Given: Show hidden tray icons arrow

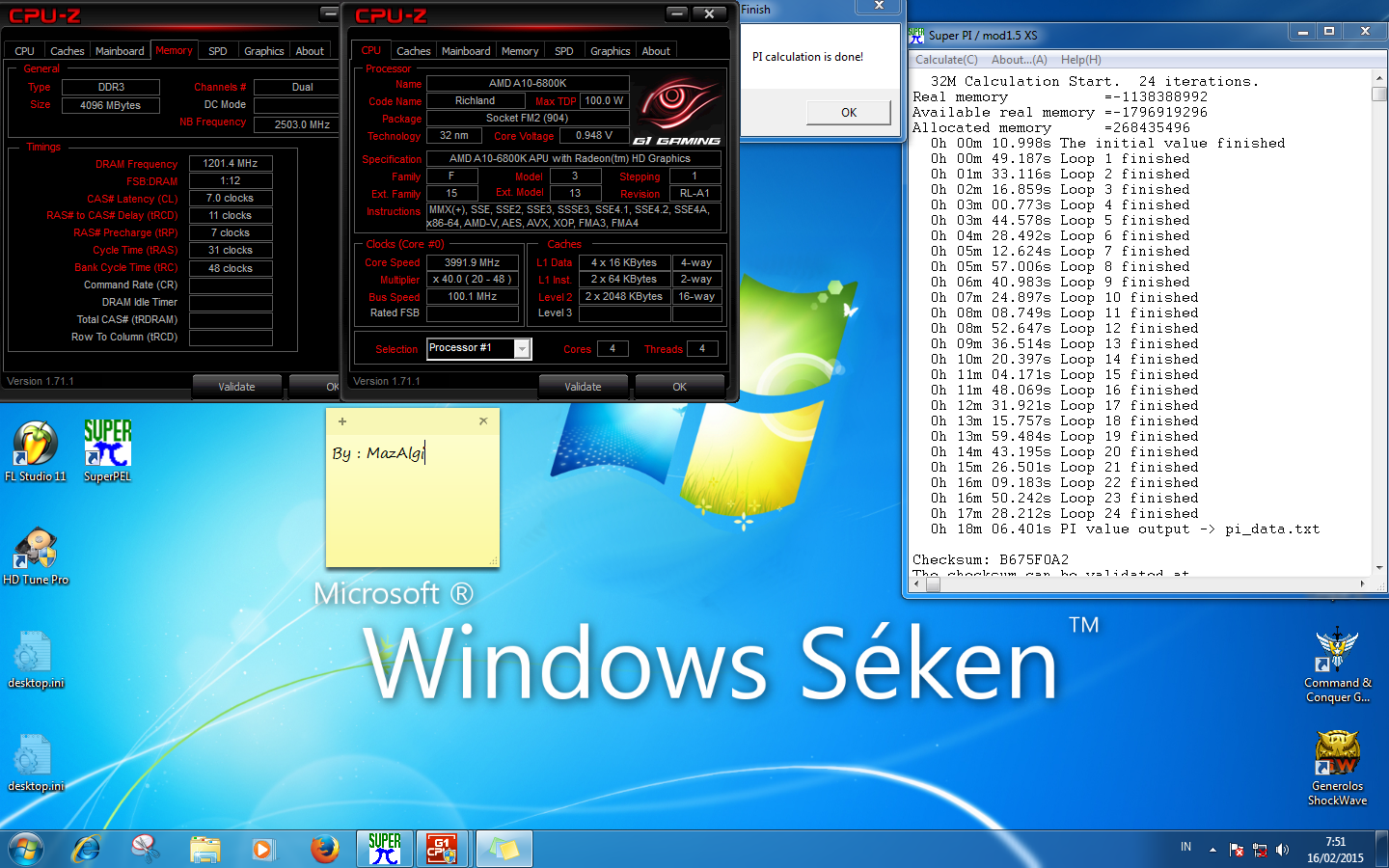Looking at the screenshot, I should tap(1212, 850).
